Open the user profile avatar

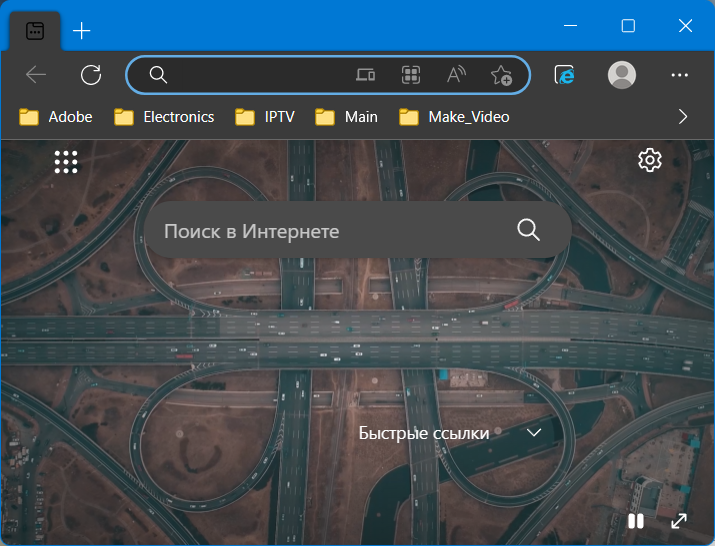(x=622, y=75)
